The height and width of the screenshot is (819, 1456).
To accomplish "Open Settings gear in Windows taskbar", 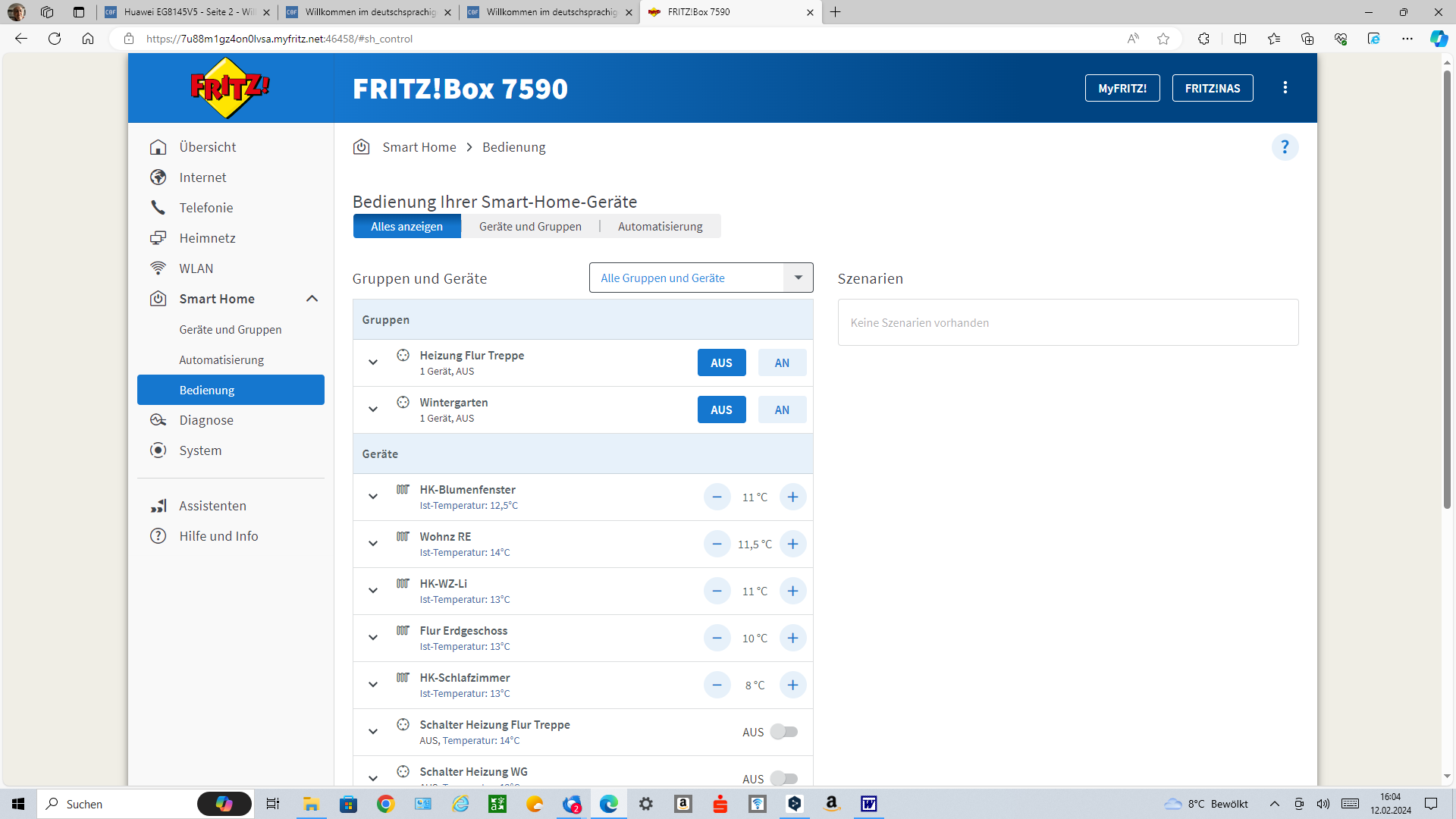I will [646, 804].
